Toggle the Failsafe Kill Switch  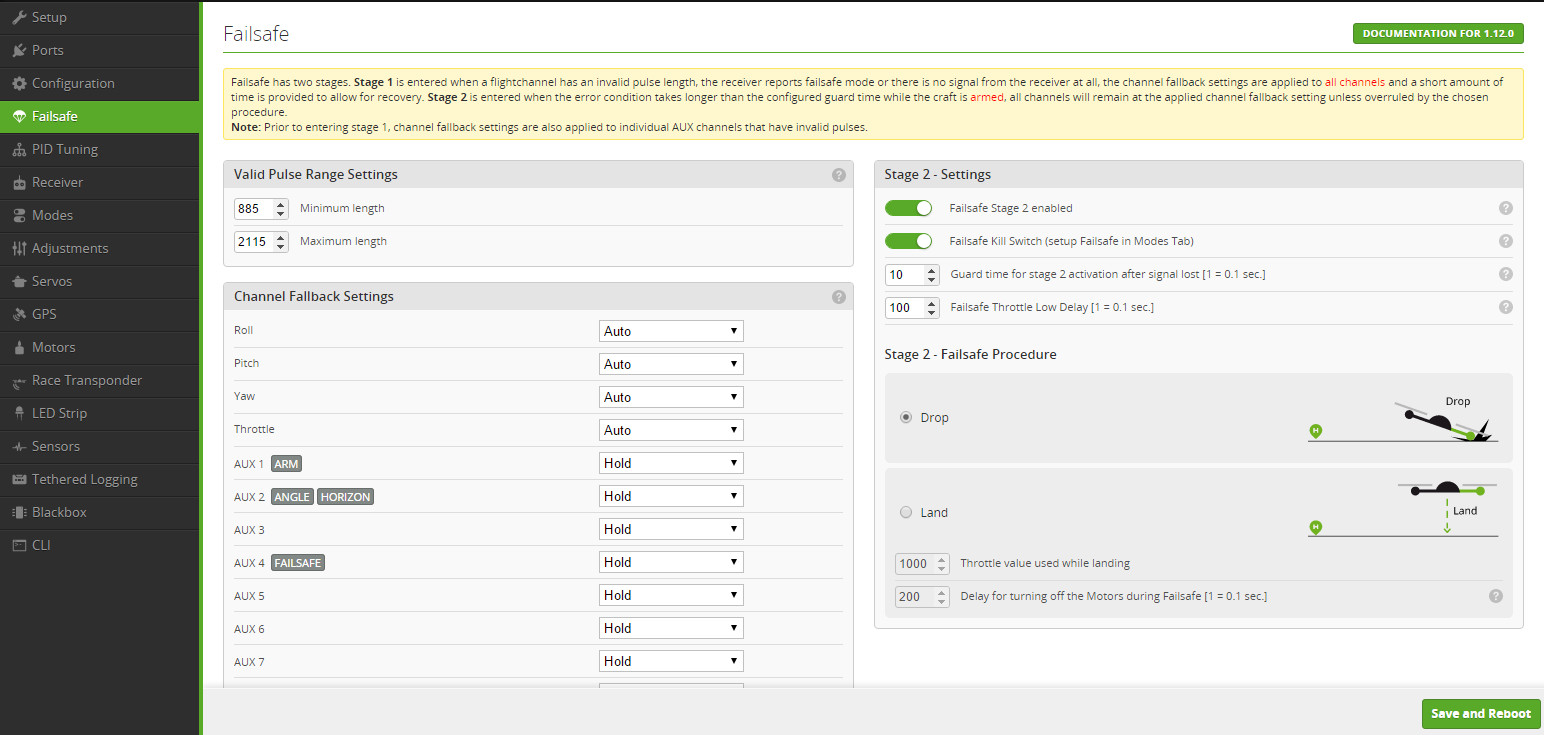(x=908, y=241)
